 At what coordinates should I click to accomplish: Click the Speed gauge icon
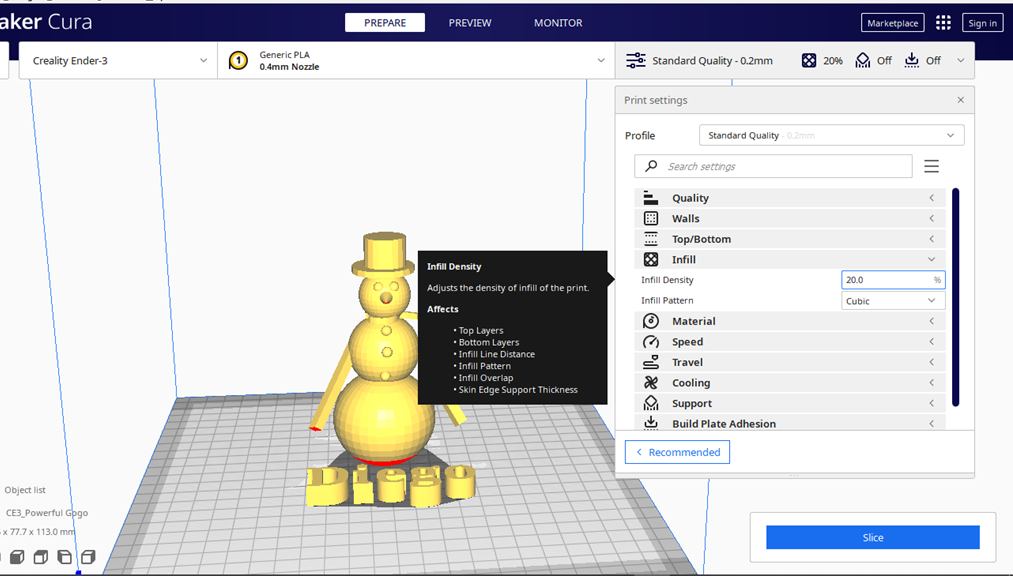click(651, 342)
